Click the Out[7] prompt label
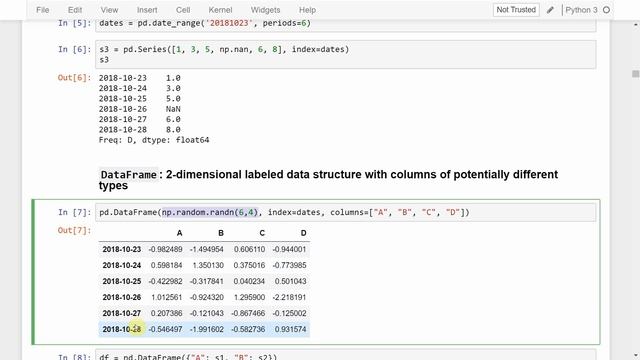Screen dimensions: 640x360 [74, 230]
